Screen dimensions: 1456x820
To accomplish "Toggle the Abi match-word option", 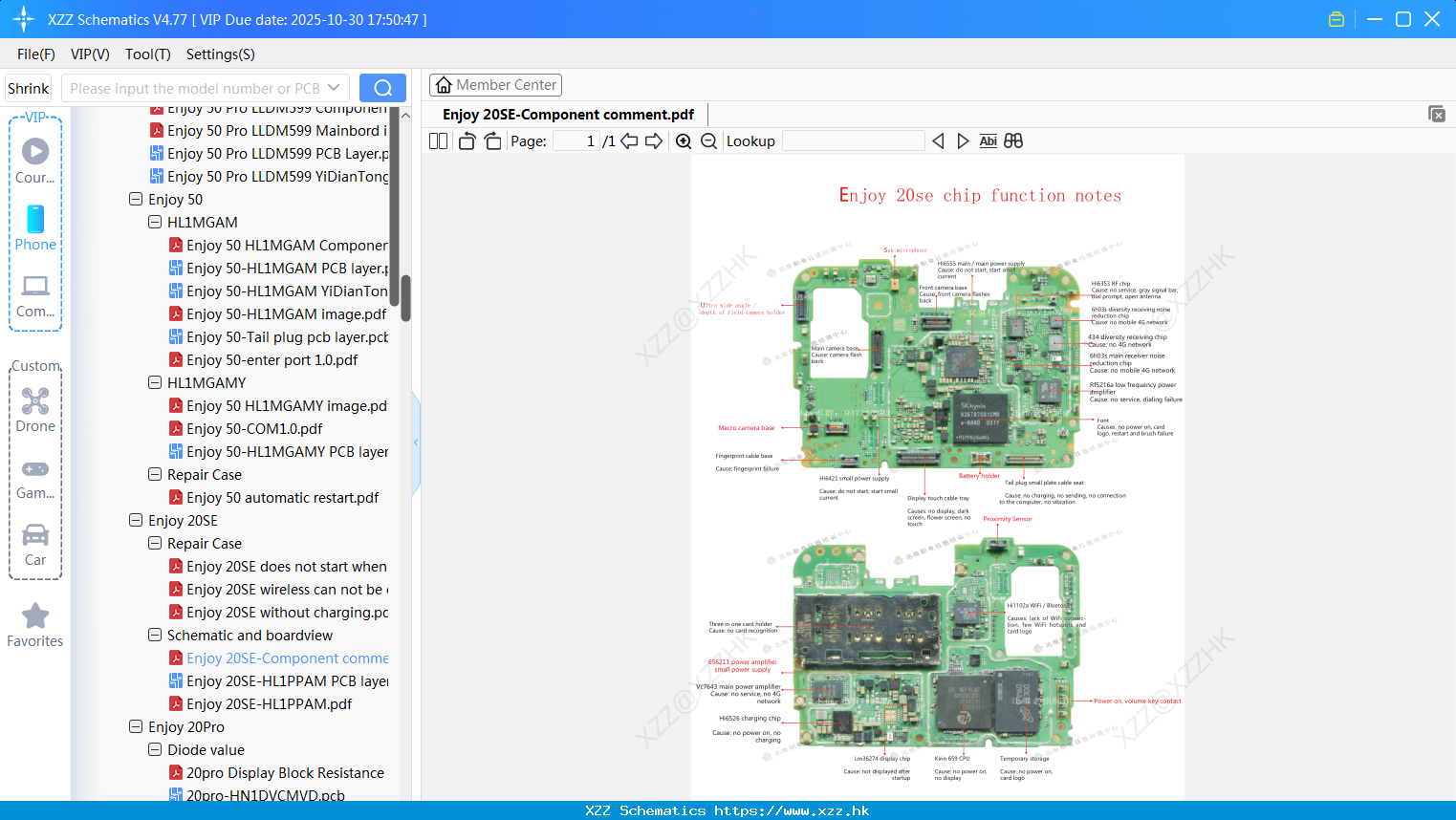I will click(989, 140).
